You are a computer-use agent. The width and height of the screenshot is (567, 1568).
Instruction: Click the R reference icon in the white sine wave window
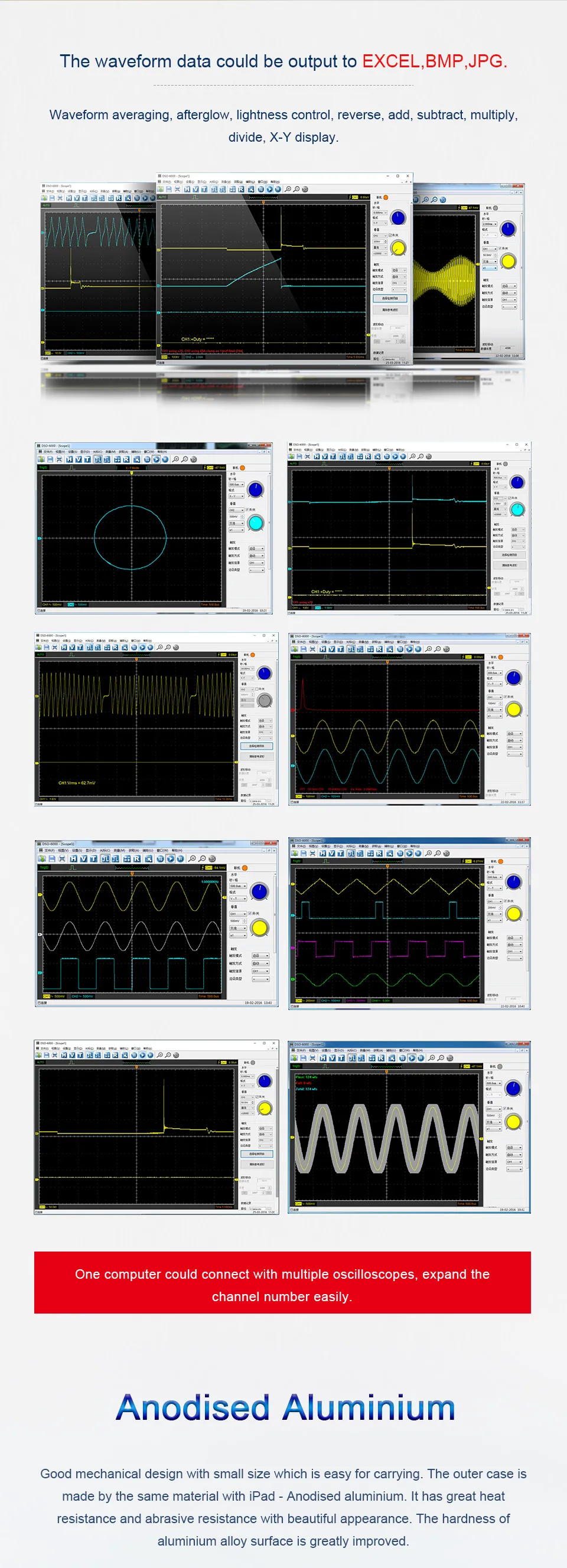tap(138, 859)
